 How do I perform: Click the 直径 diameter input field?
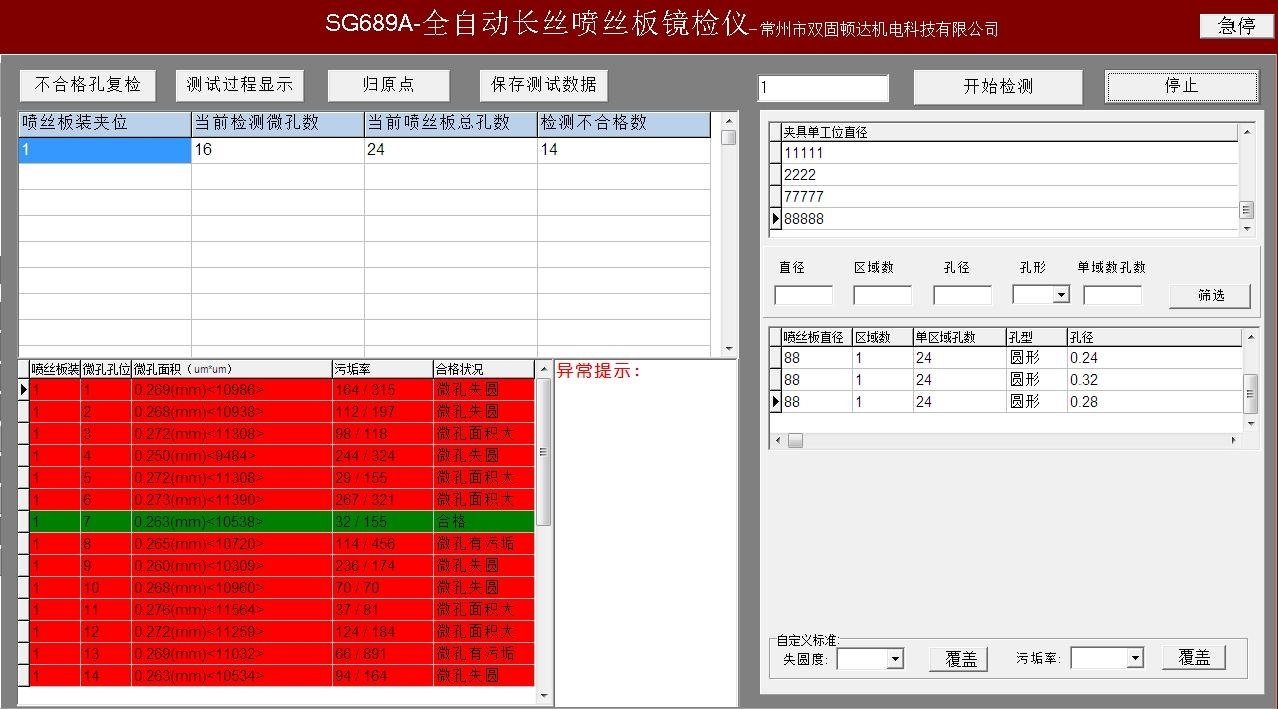[803, 295]
